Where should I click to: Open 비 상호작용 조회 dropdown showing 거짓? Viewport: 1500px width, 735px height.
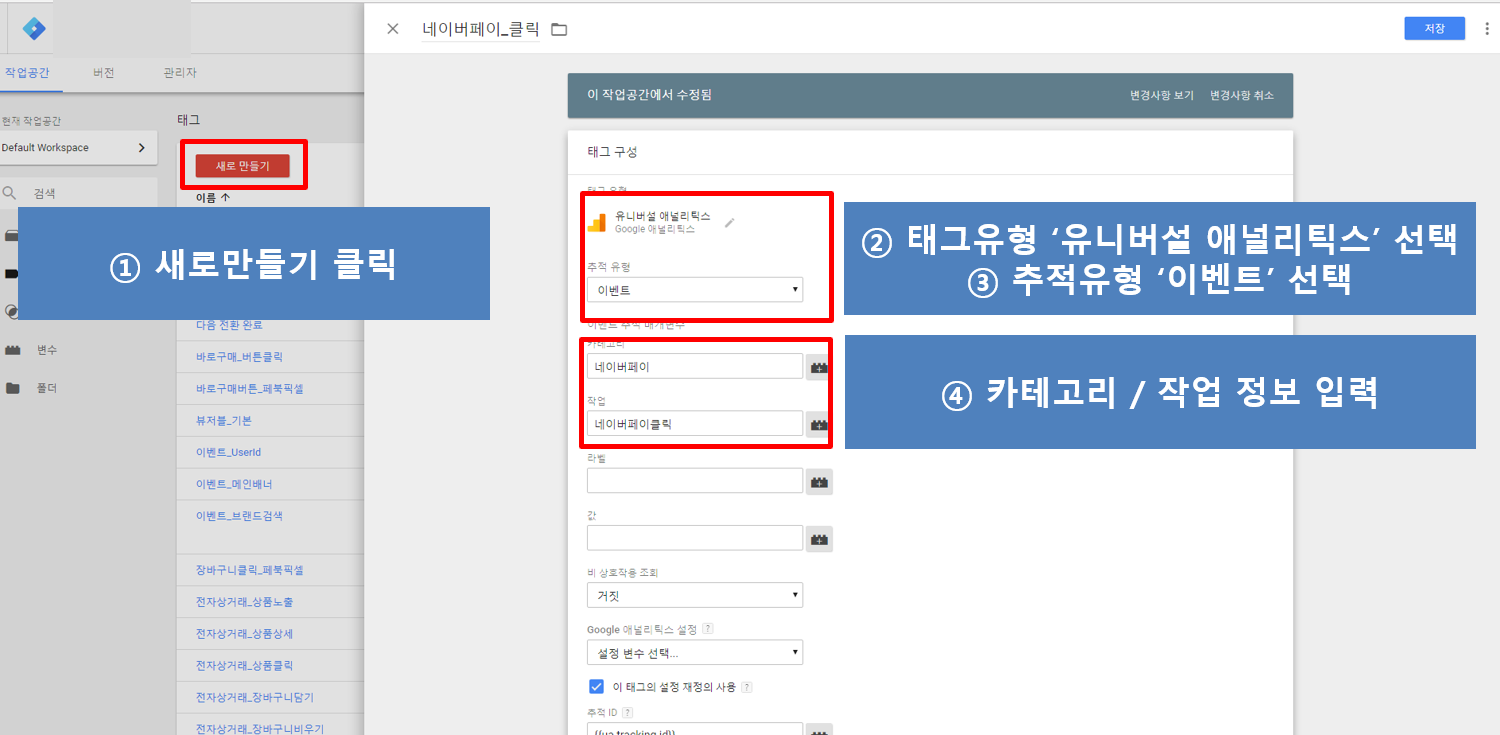tap(695, 595)
